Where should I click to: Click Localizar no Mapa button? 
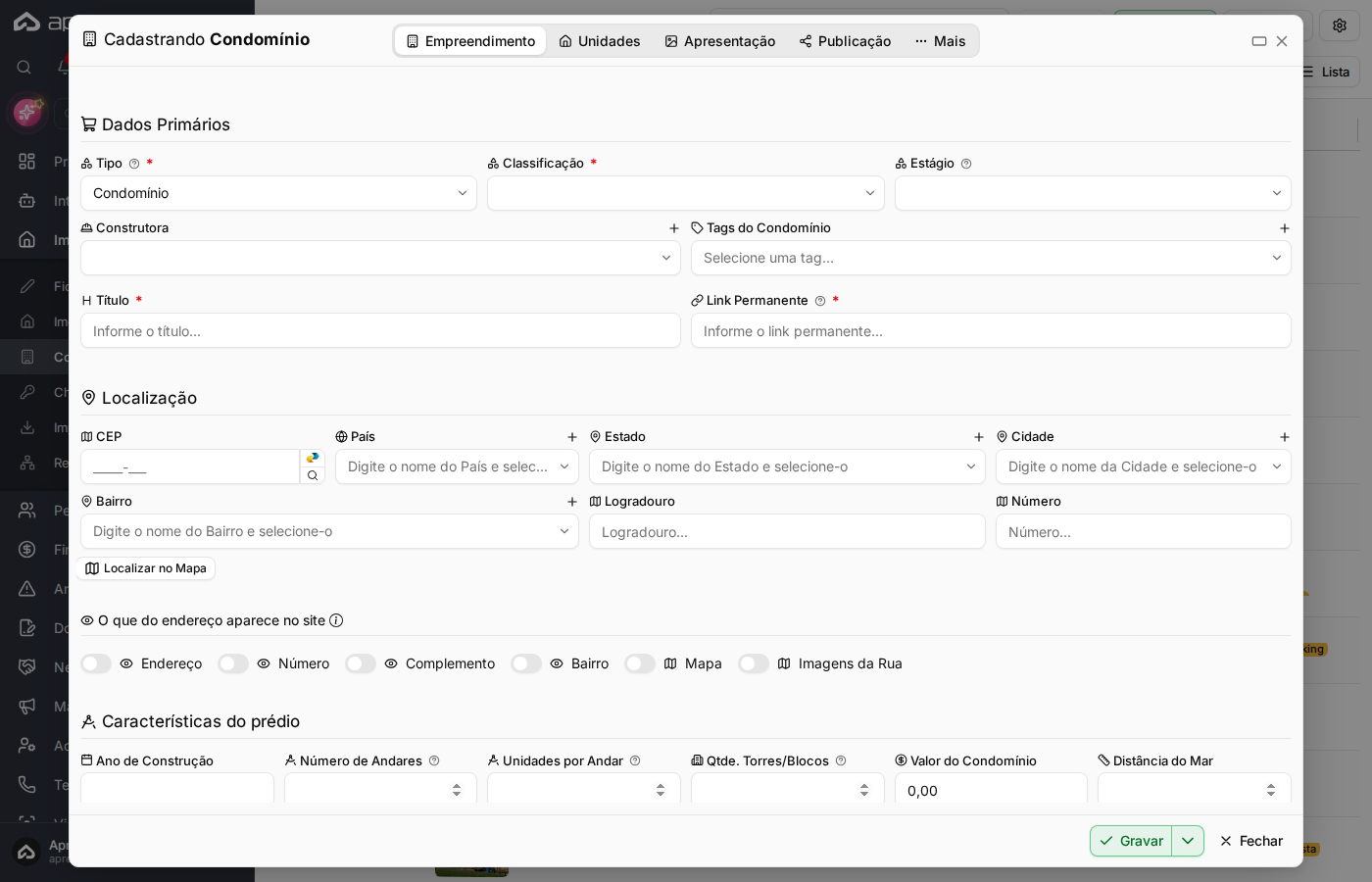[x=146, y=568]
